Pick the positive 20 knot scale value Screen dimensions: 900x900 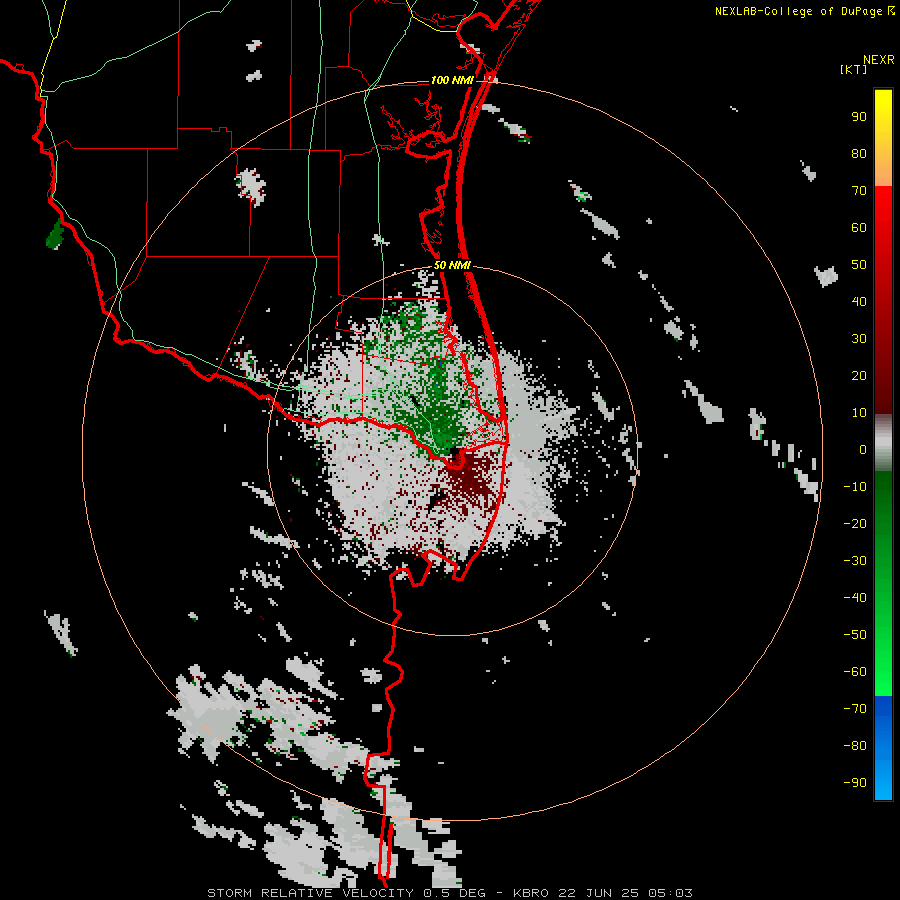pos(859,376)
